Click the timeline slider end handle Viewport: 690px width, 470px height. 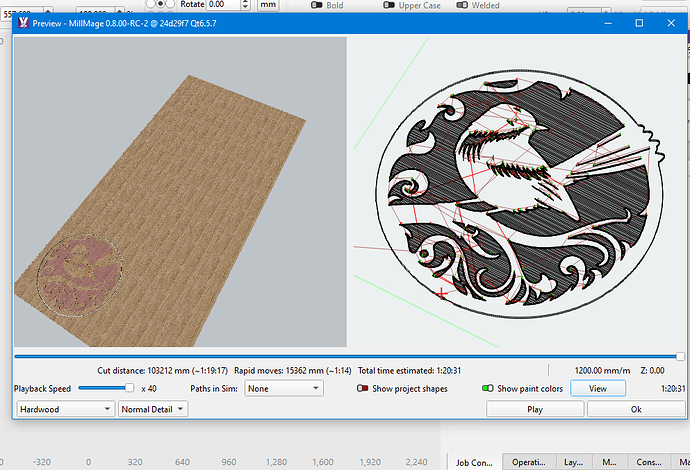click(680, 356)
